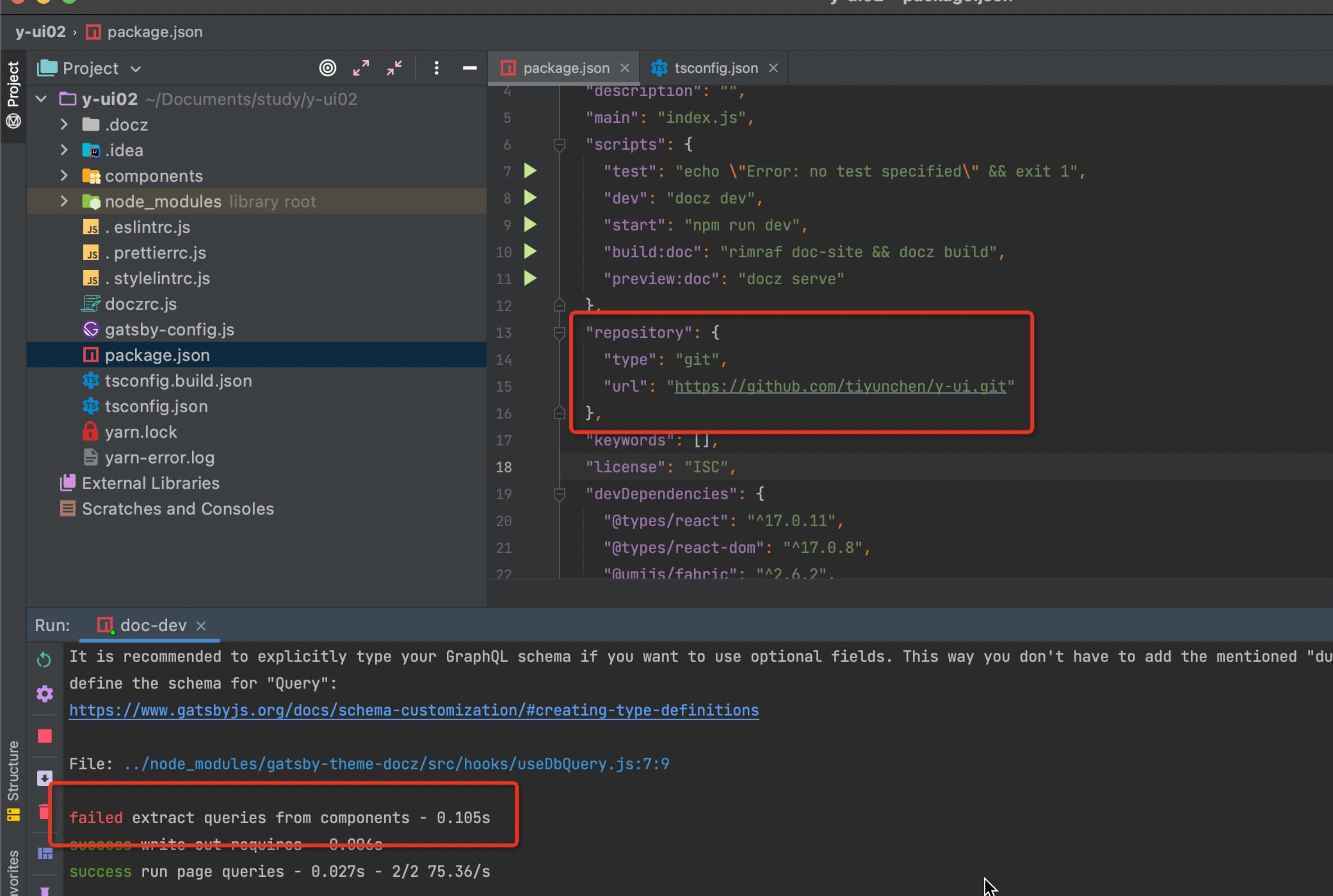This screenshot has height=896, width=1333.
Task: Open run settings gear icon
Action: 44,694
